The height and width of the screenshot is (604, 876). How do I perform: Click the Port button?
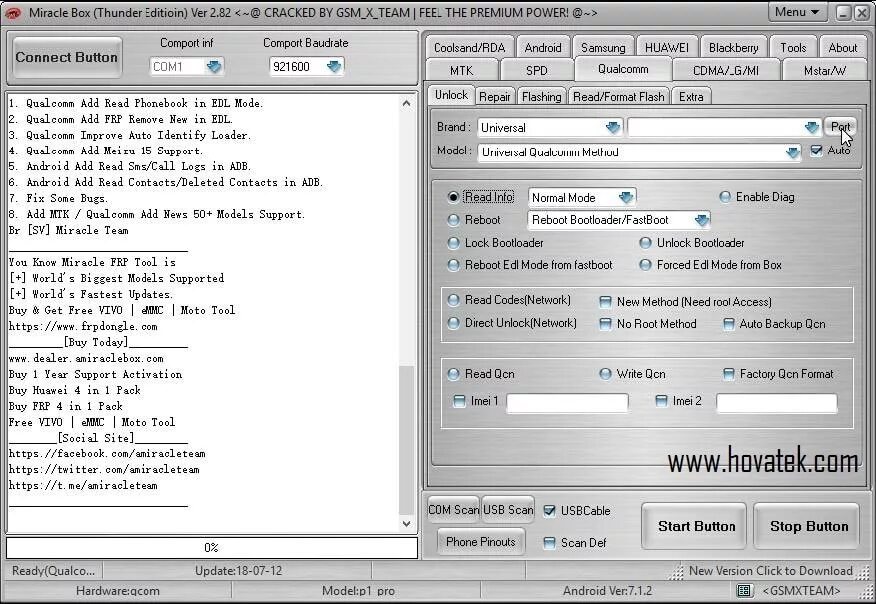pos(840,127)
